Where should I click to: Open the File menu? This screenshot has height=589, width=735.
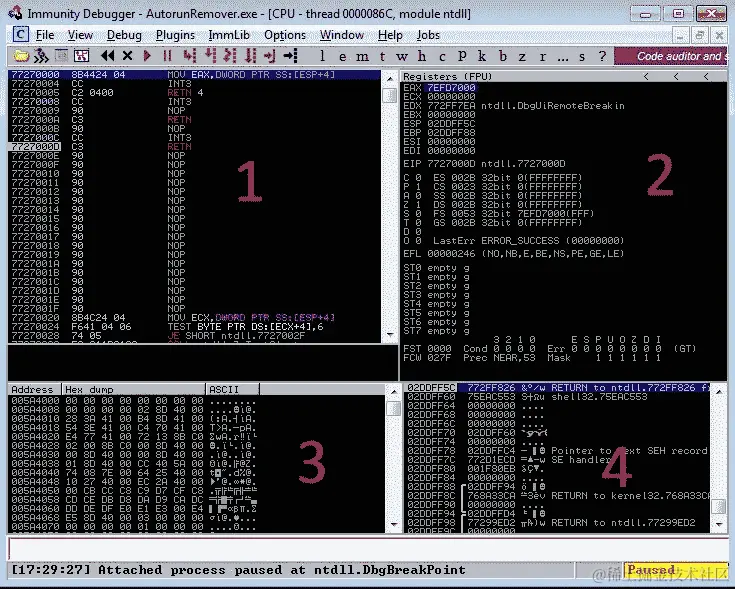tap(45, 35)
